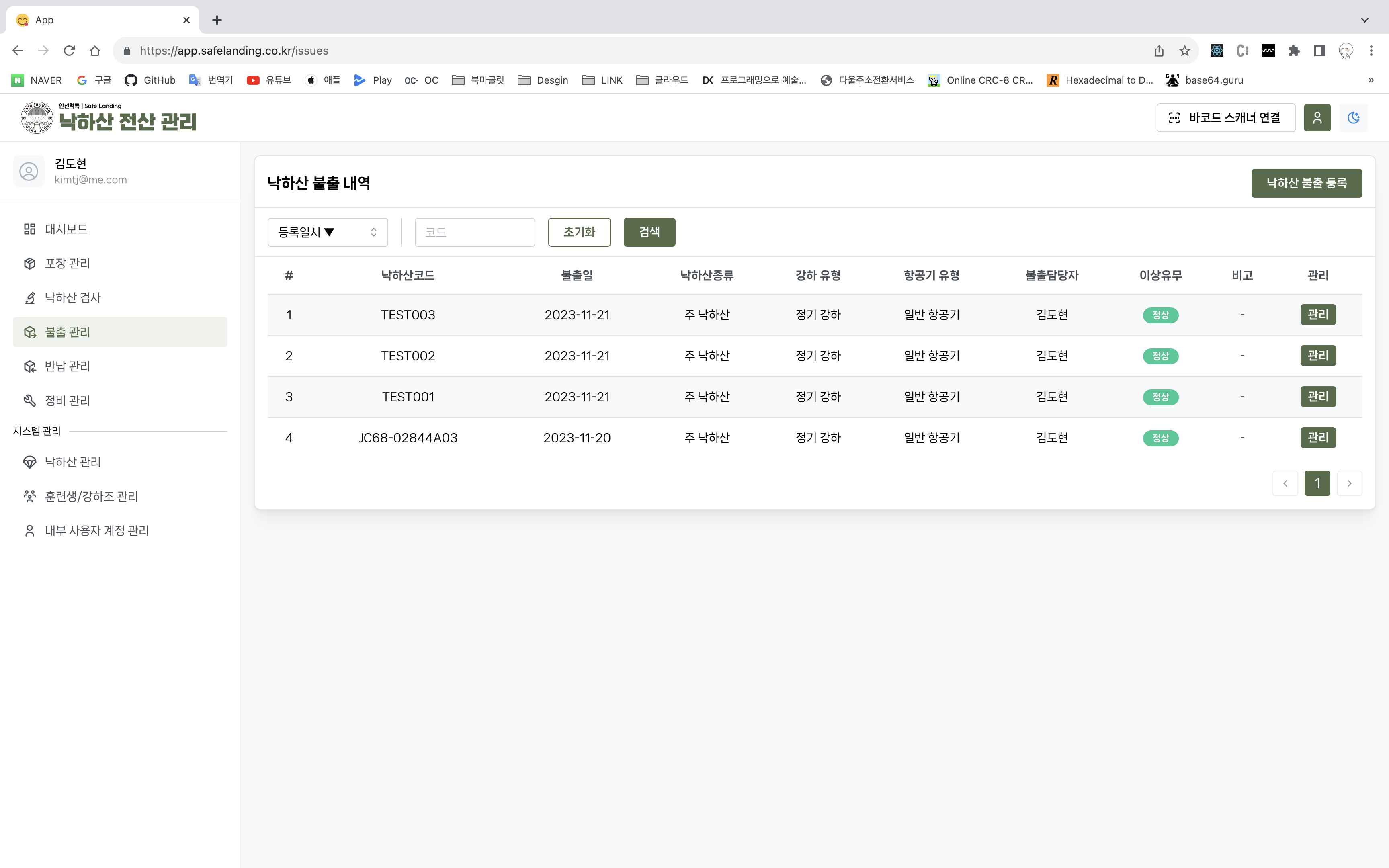Expand the bookmarks overflow chevron
The image size is (1389, 868).
[1371, 80]
